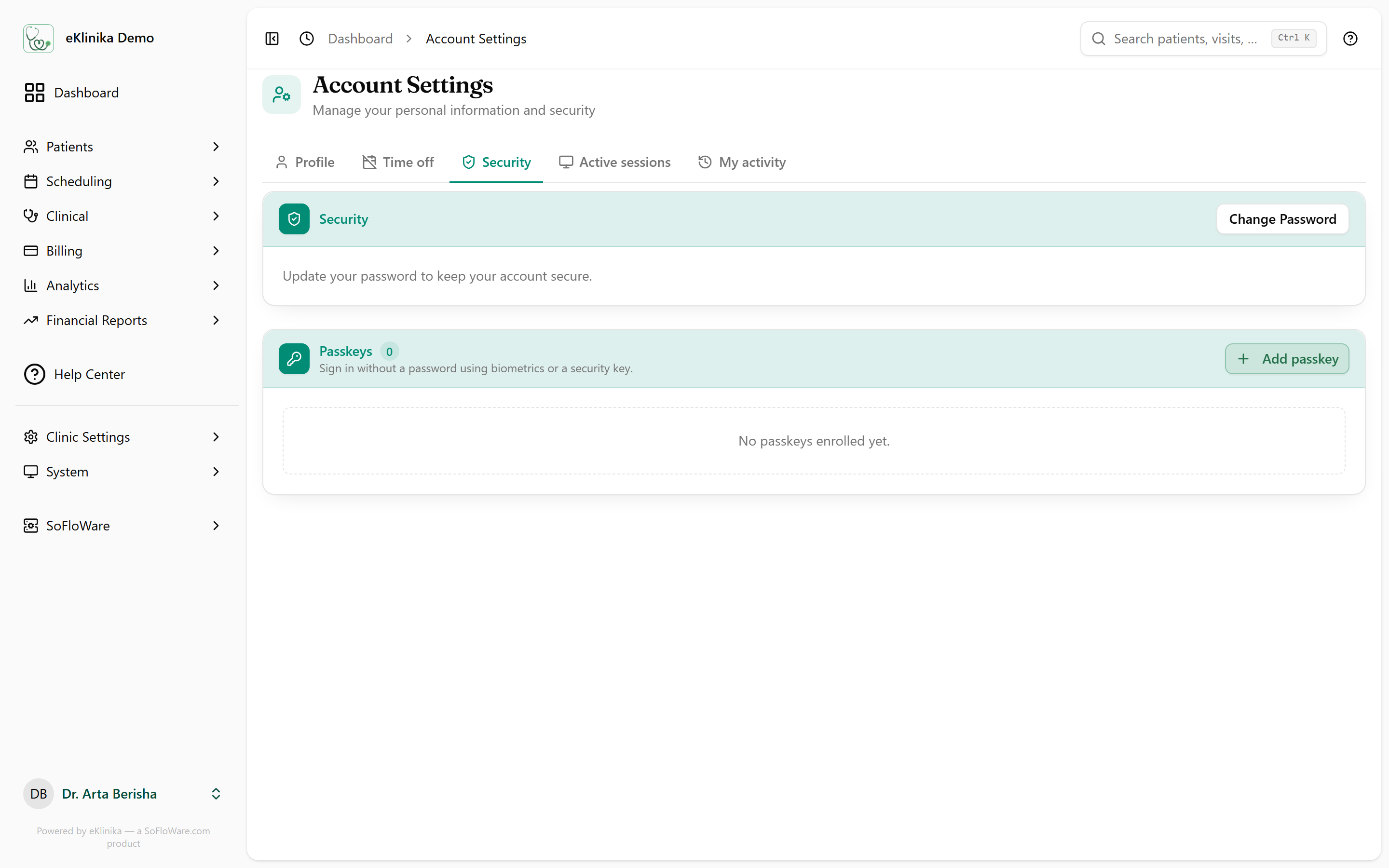This screenshot has width=1389, height=868.
Task: Click the search magnifier icon
Action: click(x=1099, y=39)
